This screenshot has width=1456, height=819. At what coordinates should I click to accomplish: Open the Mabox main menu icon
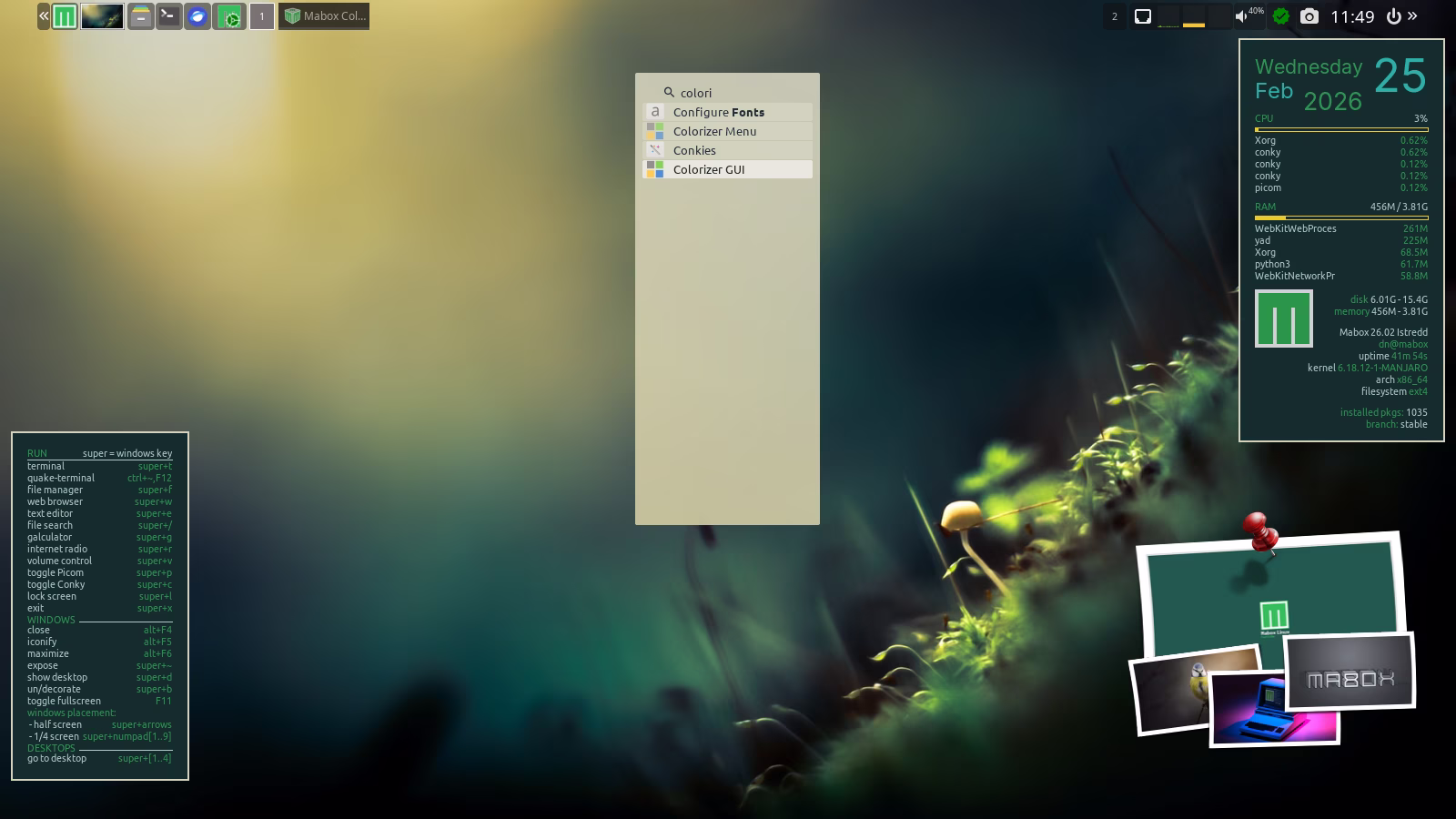tap(65, 16)
